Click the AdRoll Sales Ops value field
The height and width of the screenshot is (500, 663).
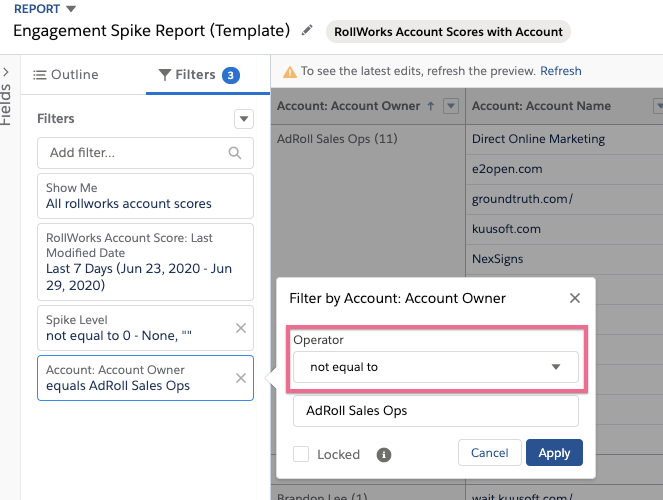436,411
